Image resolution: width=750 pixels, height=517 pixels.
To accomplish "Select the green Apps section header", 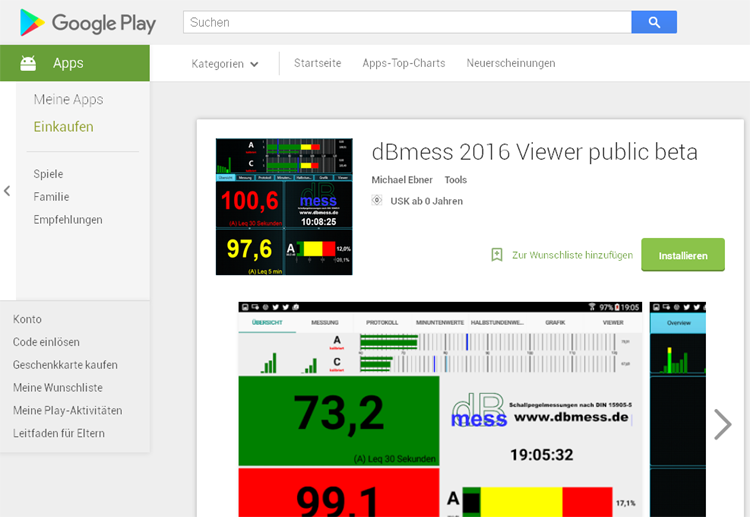I will tap(75, 63).
